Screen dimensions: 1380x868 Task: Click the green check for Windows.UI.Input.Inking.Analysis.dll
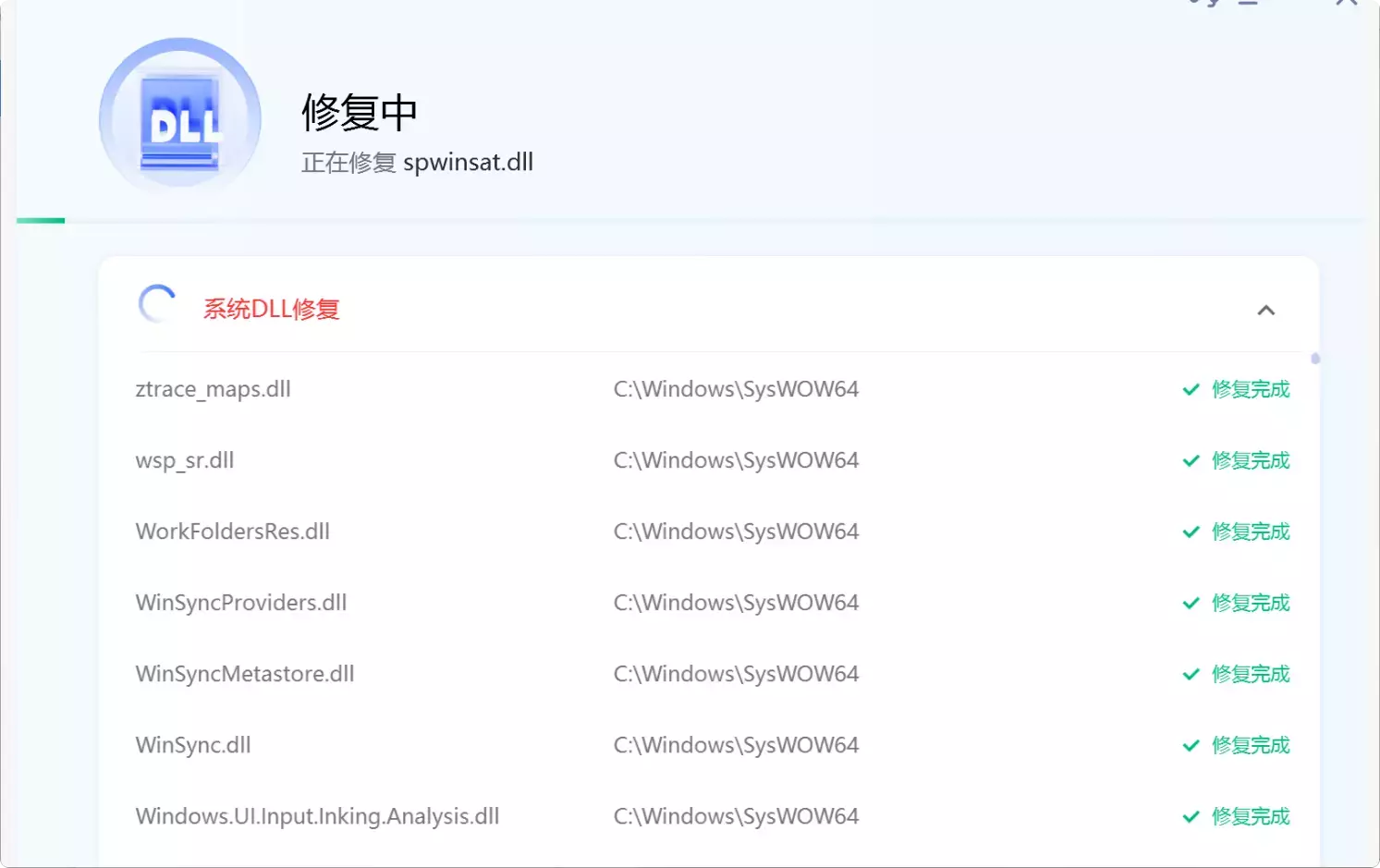(x=1191, y=816)
